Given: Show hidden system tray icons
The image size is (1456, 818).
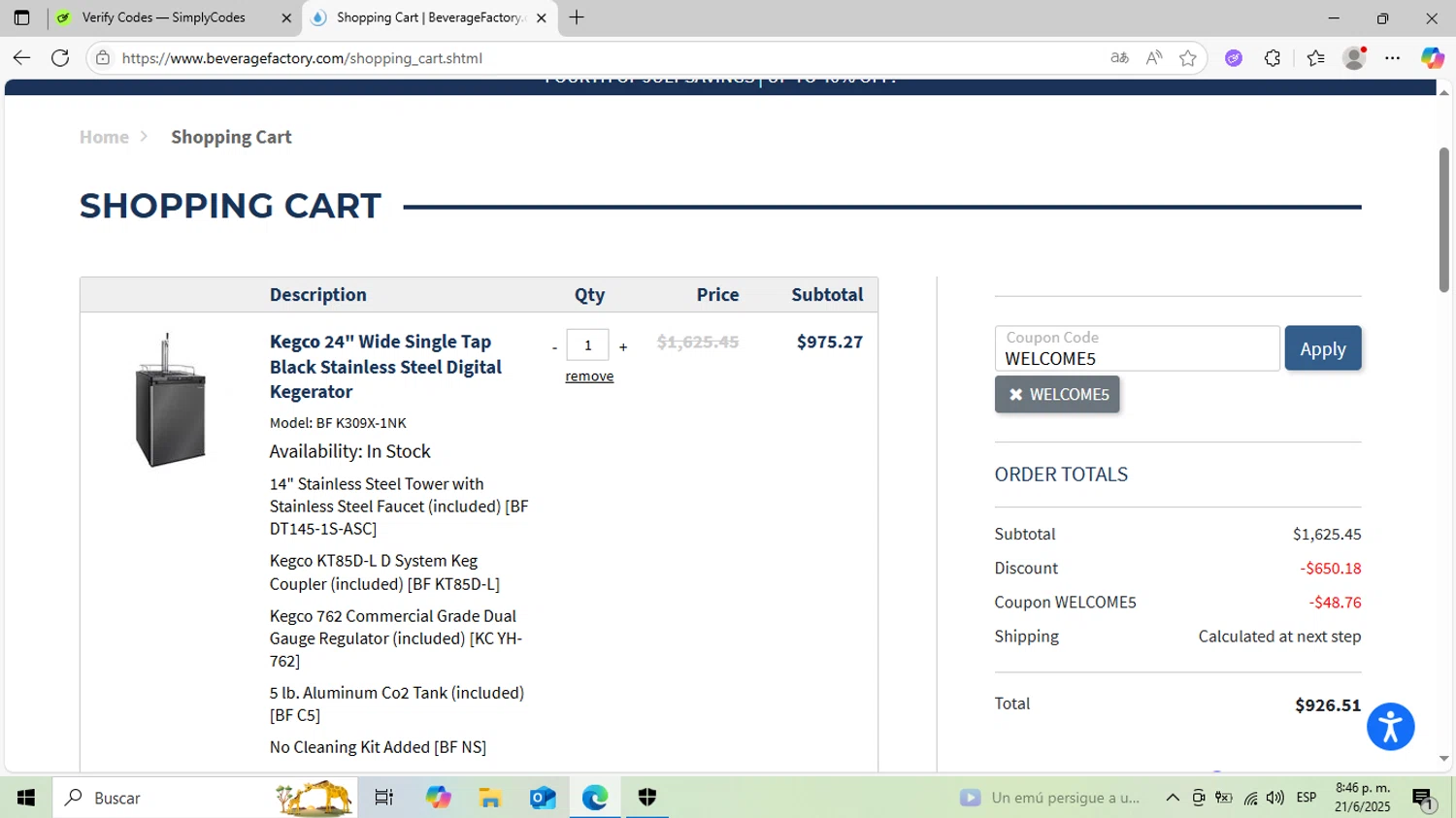Looking at the screenshot, I should click(x=1173, y=798).
